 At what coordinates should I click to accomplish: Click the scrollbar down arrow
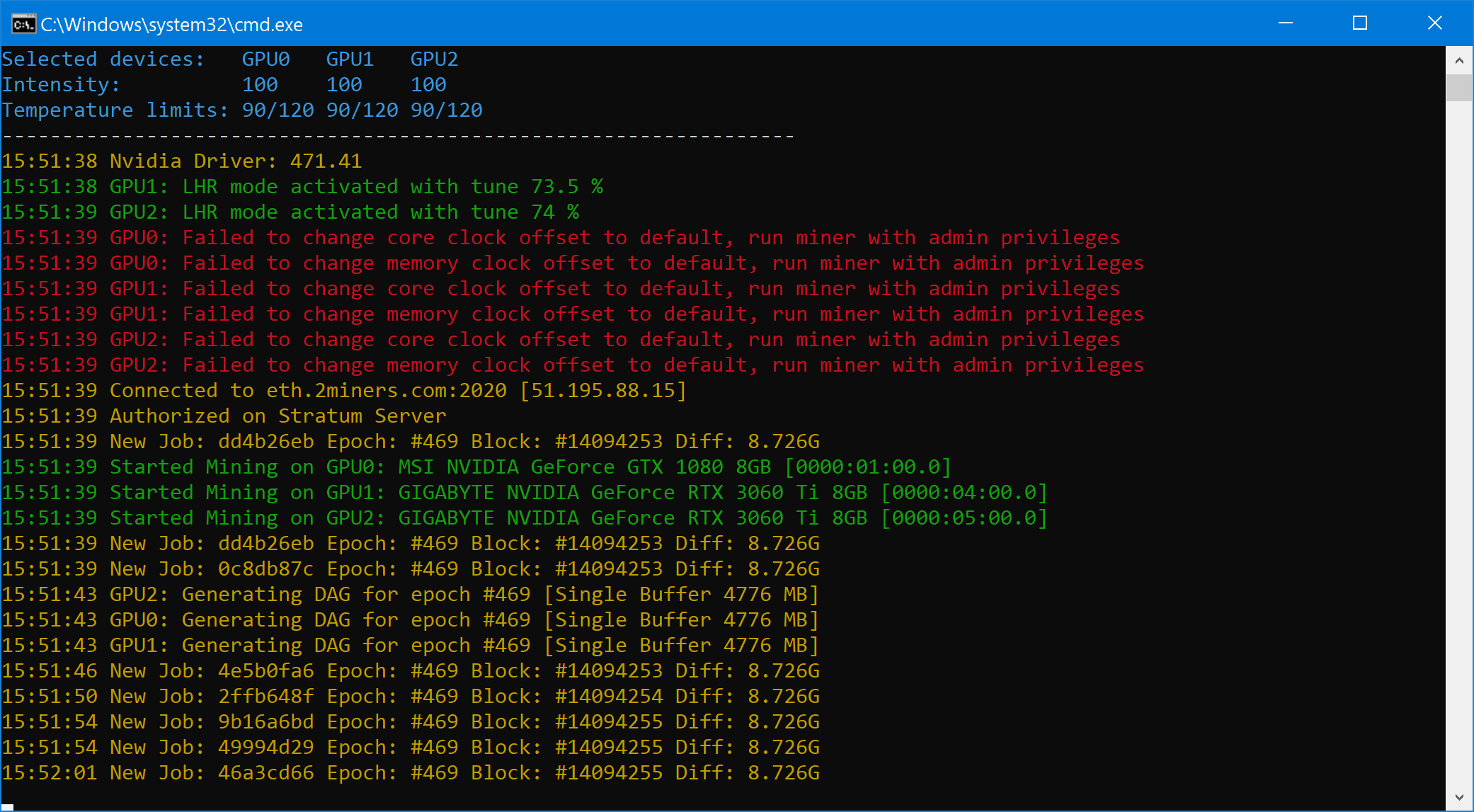click(x=1459, y=798)
